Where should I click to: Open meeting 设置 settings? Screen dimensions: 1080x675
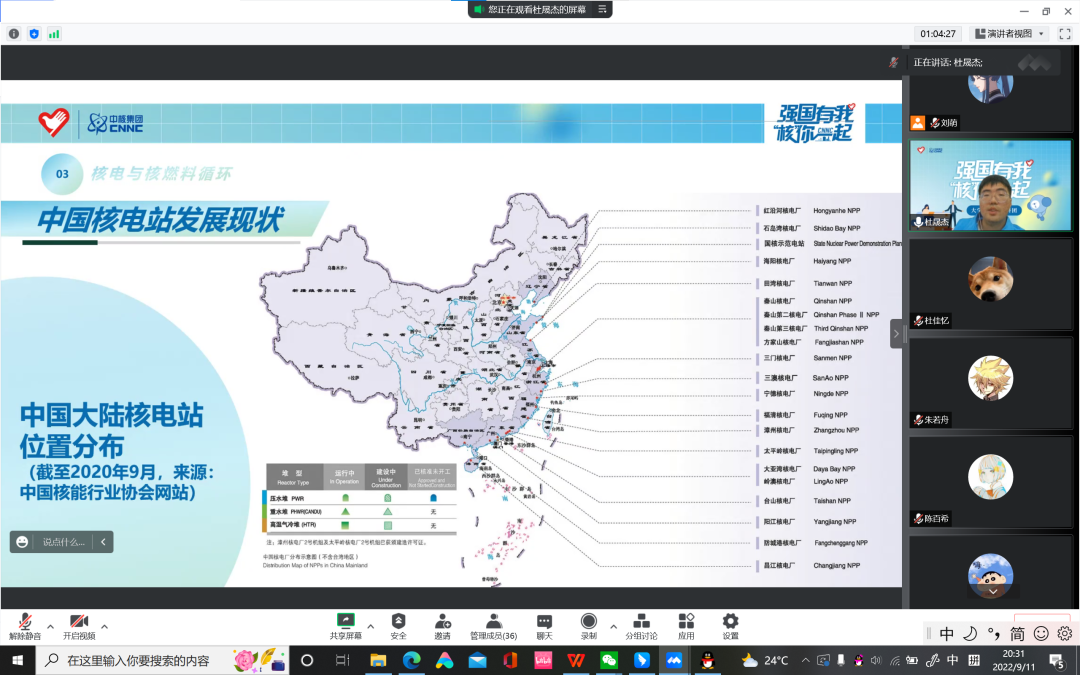coord(730,624)
